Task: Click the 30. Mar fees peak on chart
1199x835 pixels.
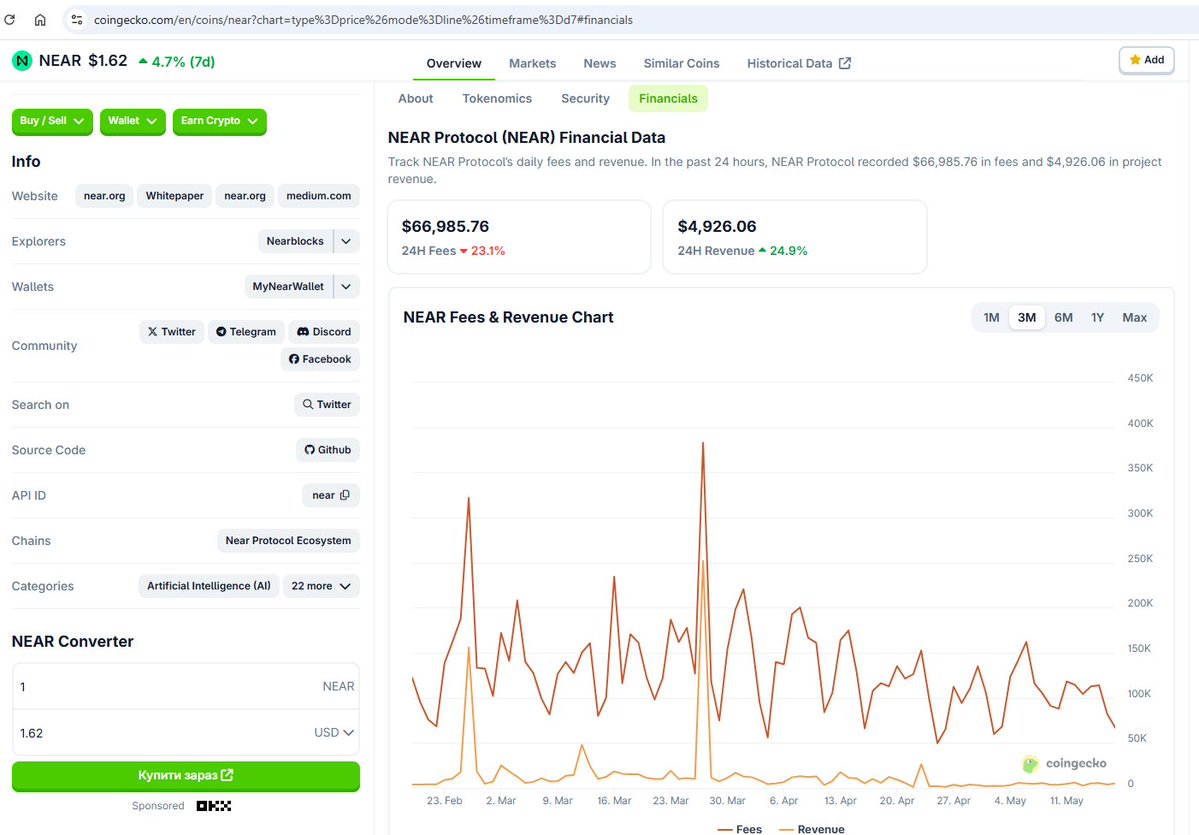Action: coord(703,443)
